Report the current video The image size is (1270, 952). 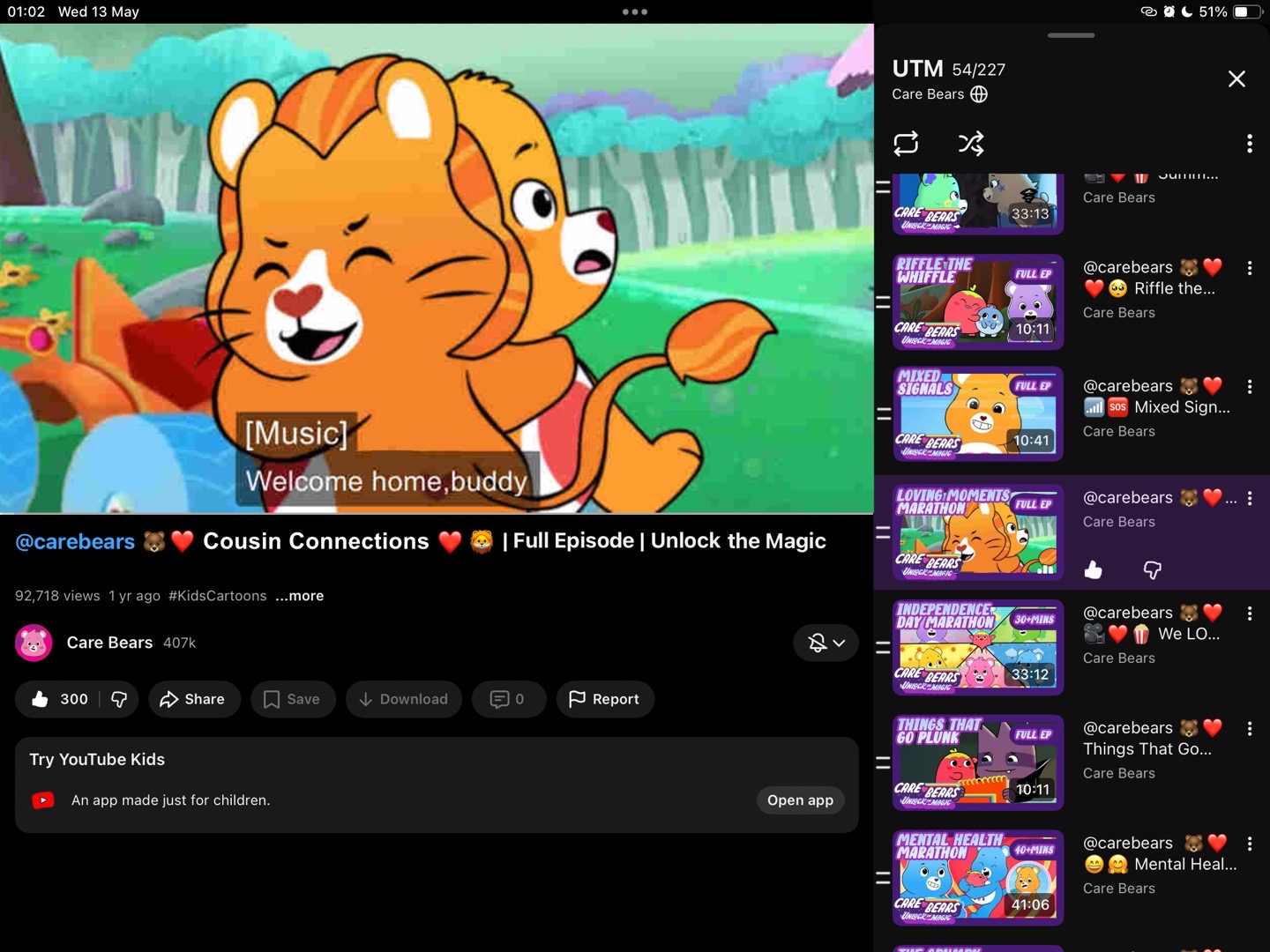(604, 699)
